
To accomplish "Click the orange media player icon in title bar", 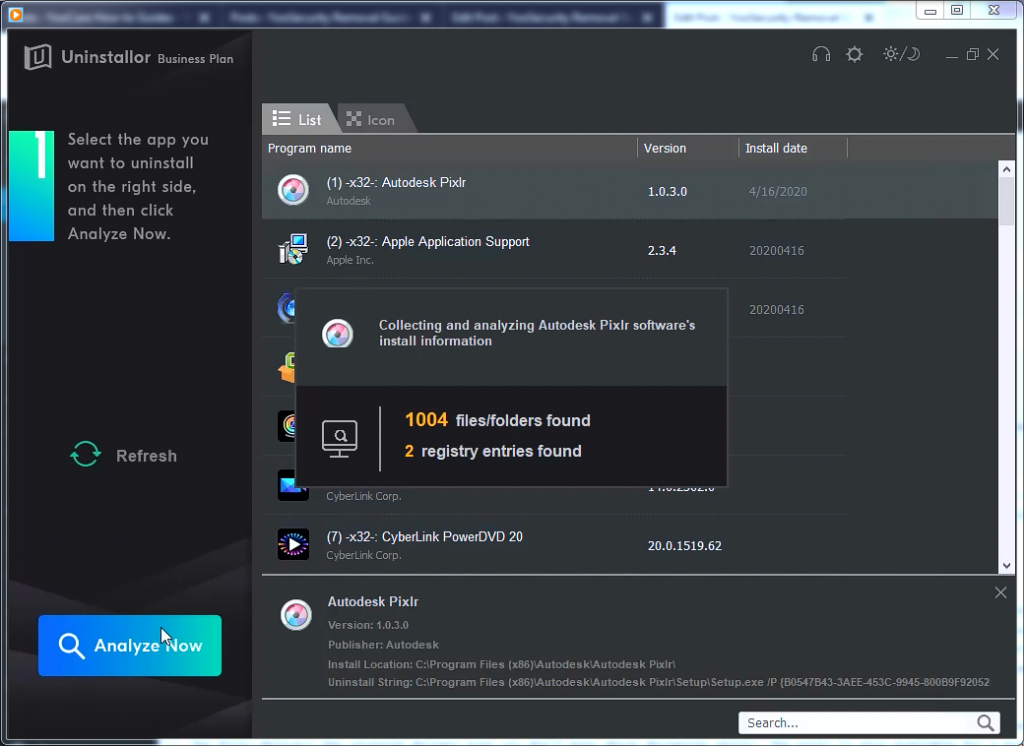I will (16, 14).
